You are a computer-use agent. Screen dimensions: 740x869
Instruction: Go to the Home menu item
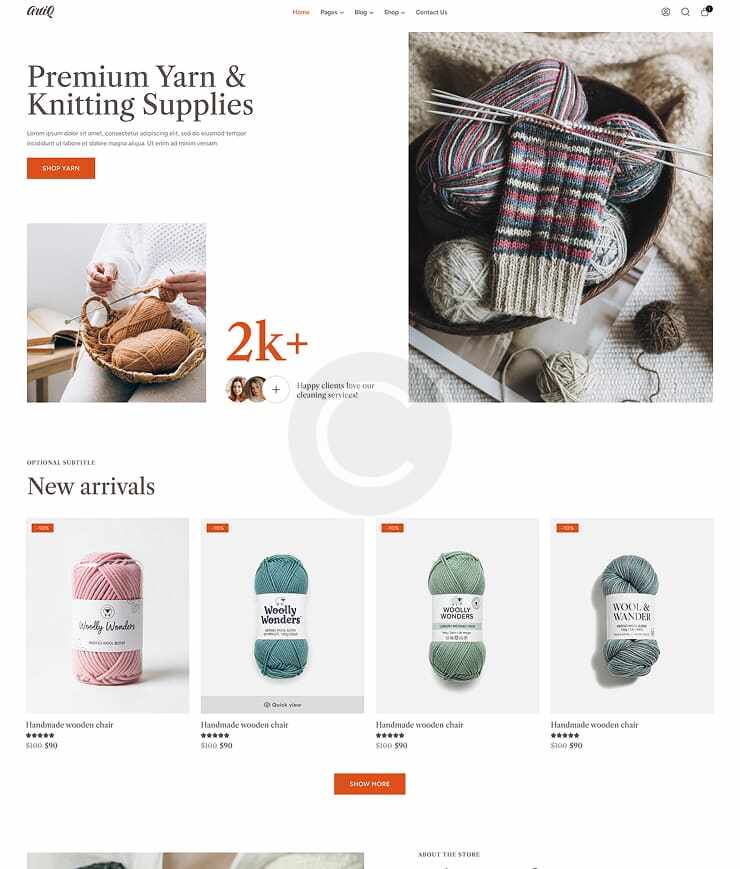[x=301, y=12]
